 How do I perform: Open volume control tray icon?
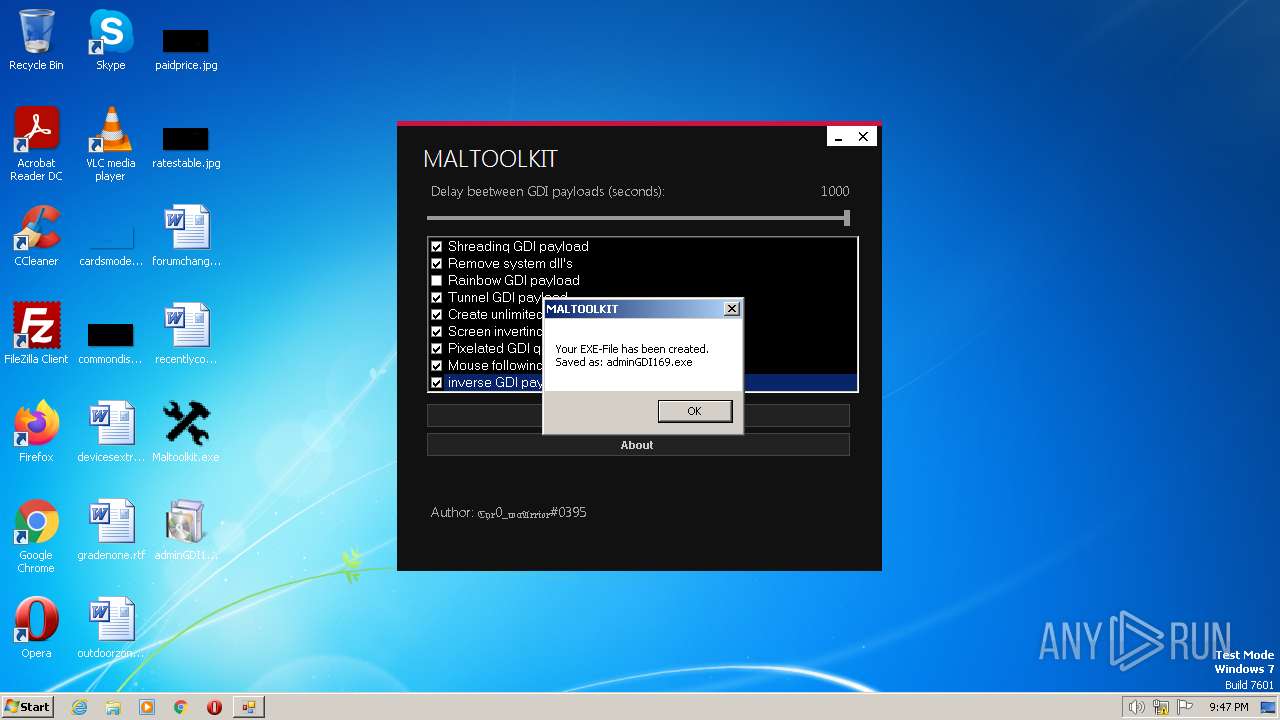pyautogui.click(x=1136, y=707)
